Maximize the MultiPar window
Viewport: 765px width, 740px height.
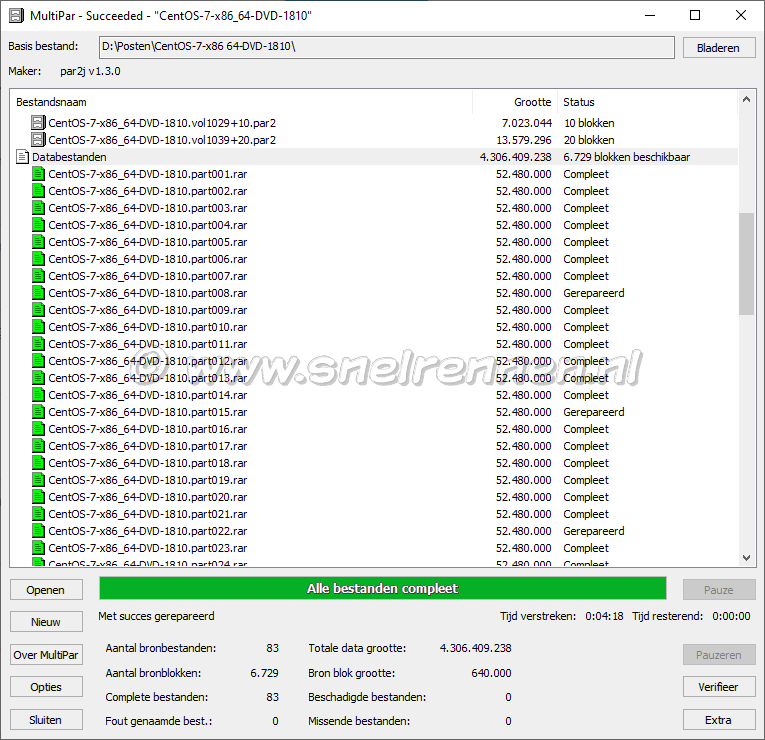(x=695, y=15)
